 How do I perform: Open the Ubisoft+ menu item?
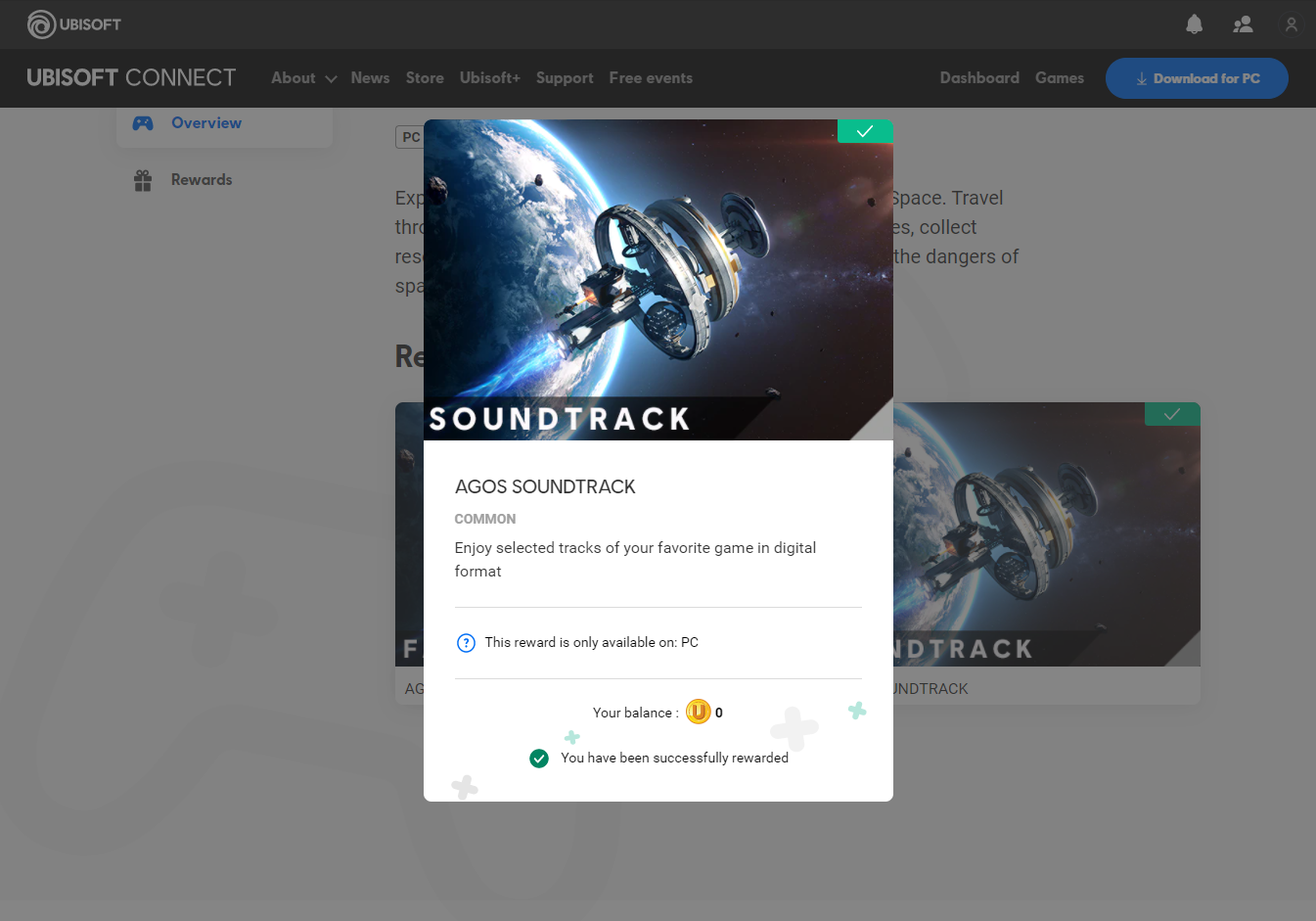pyautogui.click(x=489, y=77)
